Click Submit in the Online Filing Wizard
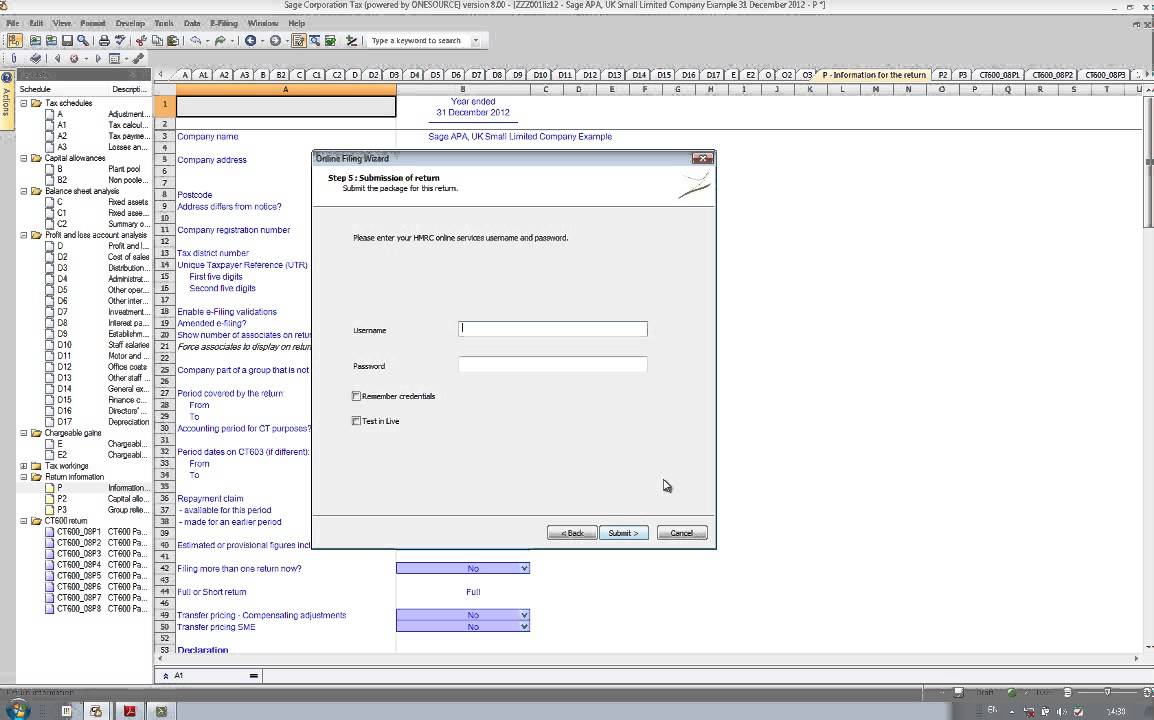 point(623,533)
